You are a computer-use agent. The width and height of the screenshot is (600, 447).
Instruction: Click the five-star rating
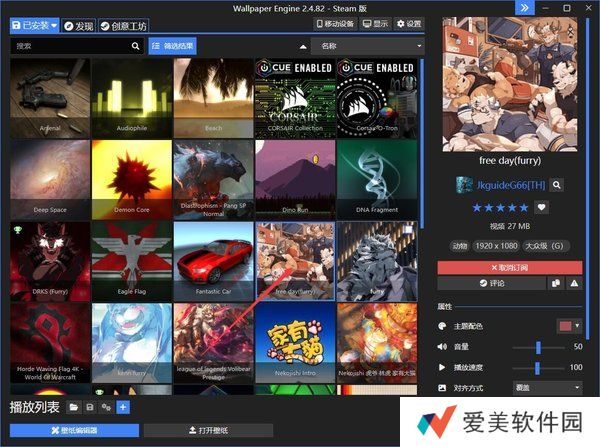coord(500,208)
